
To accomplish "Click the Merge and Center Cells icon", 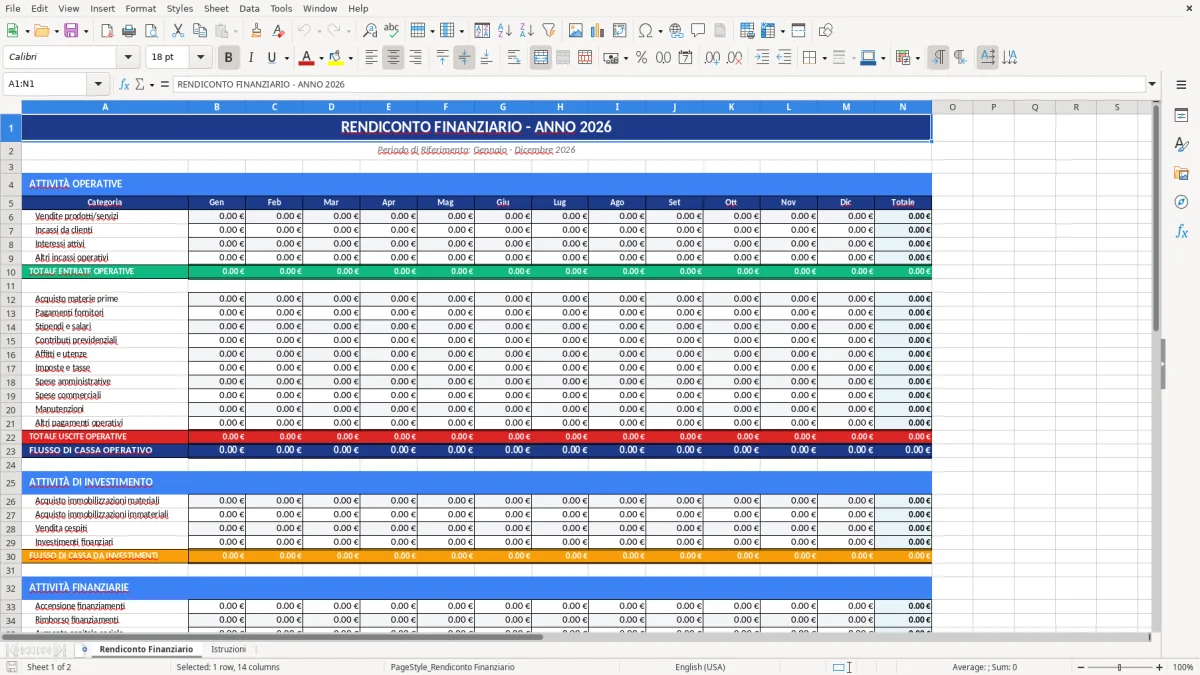I will tap(541, 58).
